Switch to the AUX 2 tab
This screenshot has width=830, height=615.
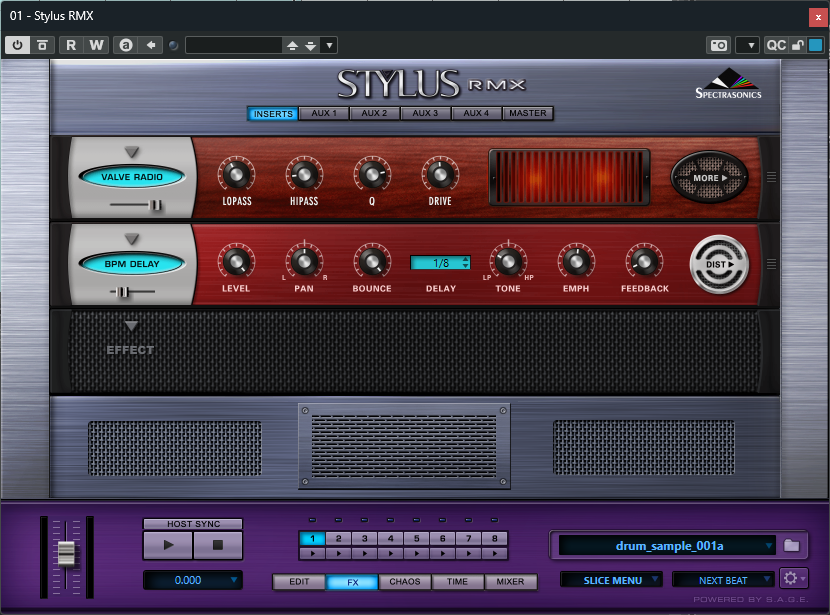tap(374, 113)
